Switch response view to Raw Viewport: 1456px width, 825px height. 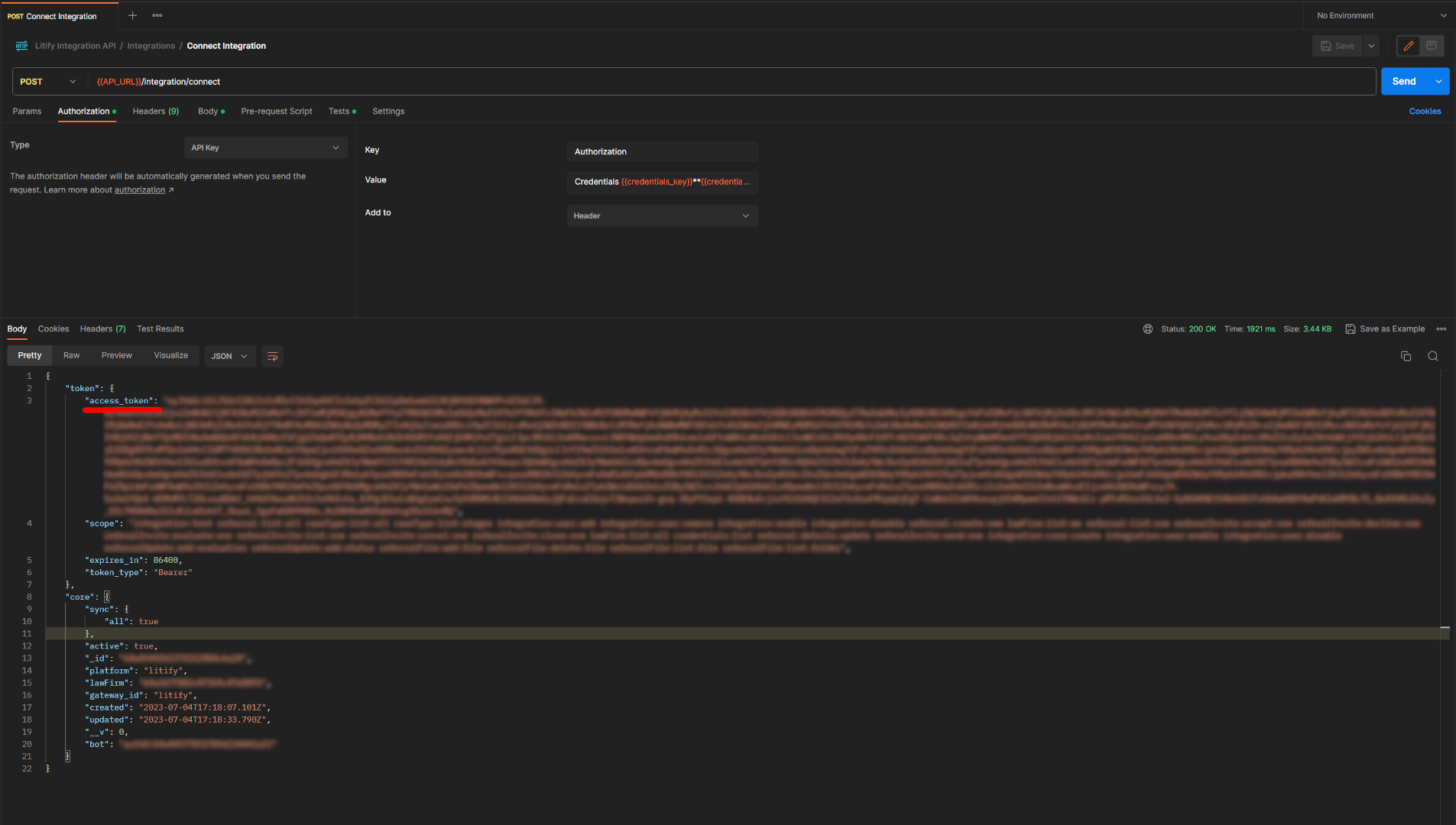tap(71, 355)
